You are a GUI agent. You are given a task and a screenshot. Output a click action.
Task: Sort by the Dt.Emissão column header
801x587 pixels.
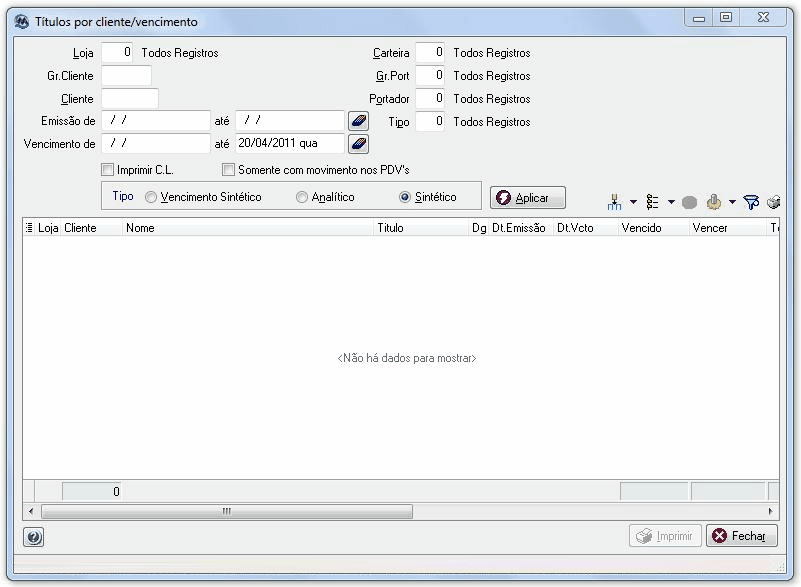[x=522, y=228]
